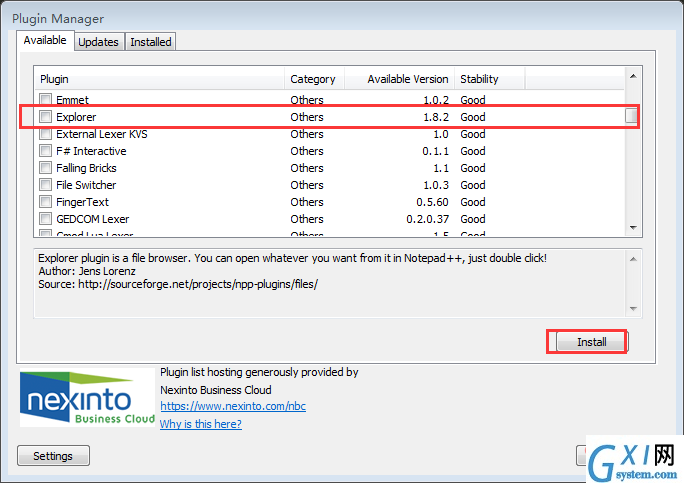
Task: Click version 1.0.3 in File Switcher row
Action: 436,185
